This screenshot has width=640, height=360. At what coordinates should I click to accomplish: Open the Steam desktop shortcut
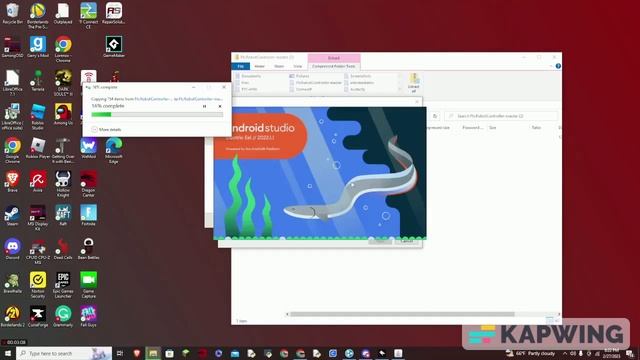tap(12, 216)
